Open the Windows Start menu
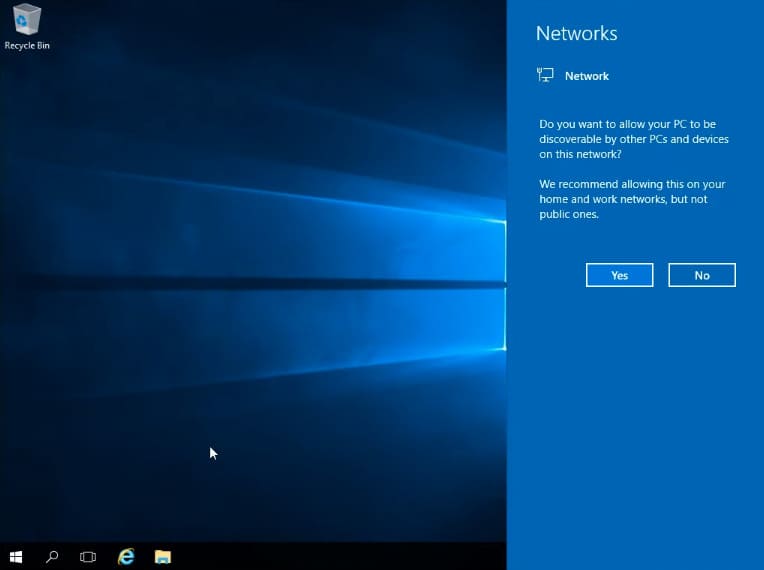The height and width of the screenshot is (570, 764). coord(16,556)
